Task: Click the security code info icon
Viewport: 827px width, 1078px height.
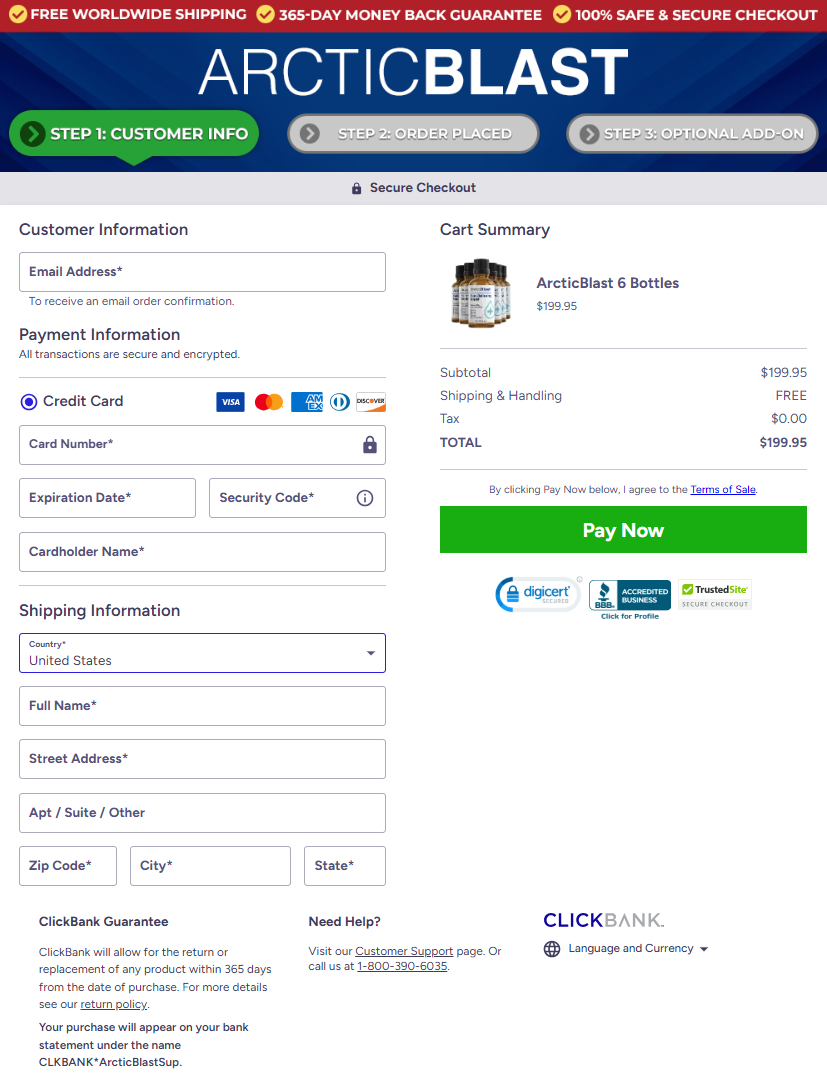Action: pyautogui.click(x=365, y=498)
